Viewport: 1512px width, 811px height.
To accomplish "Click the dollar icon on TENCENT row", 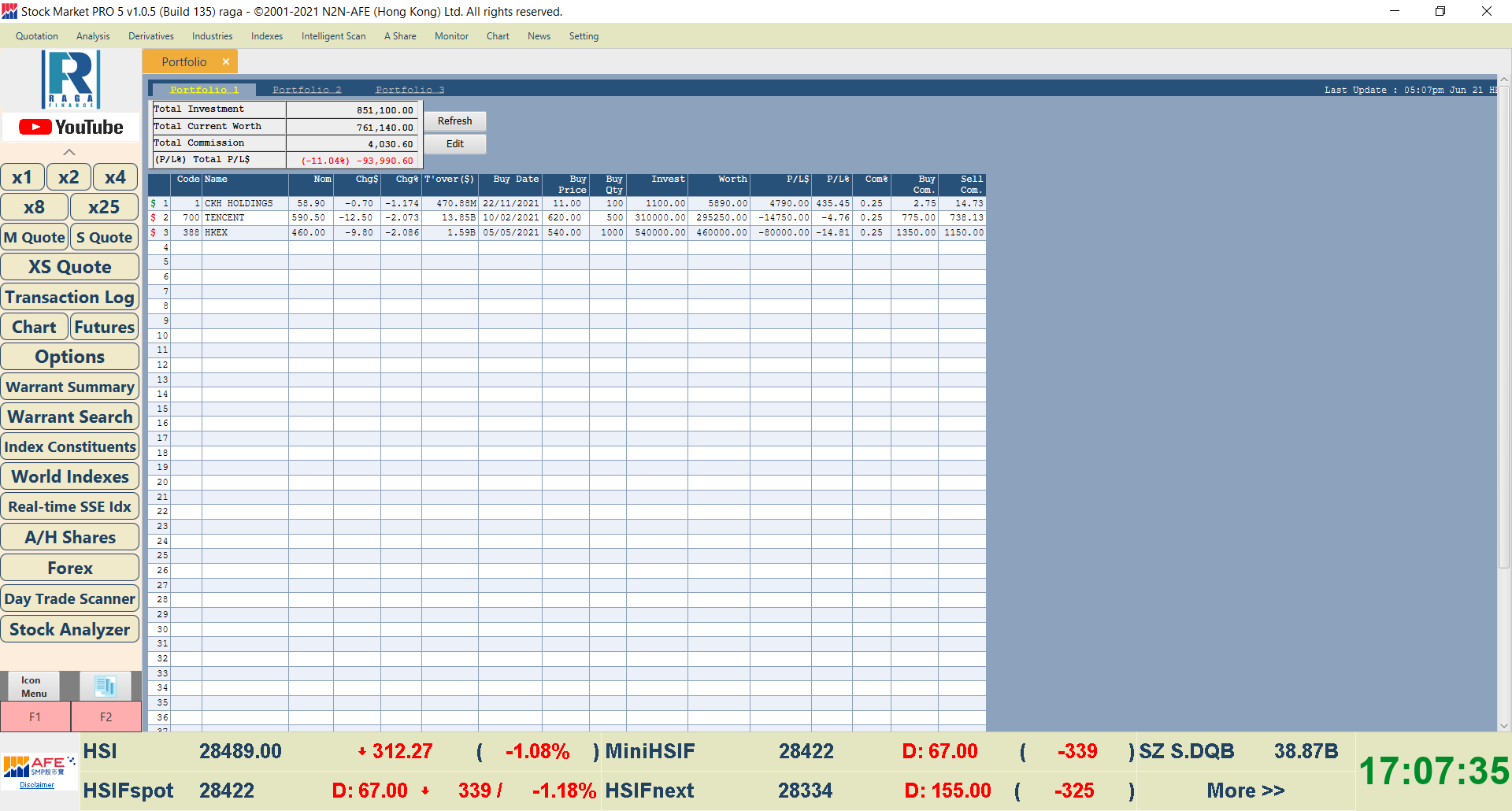I will point(154,218).
